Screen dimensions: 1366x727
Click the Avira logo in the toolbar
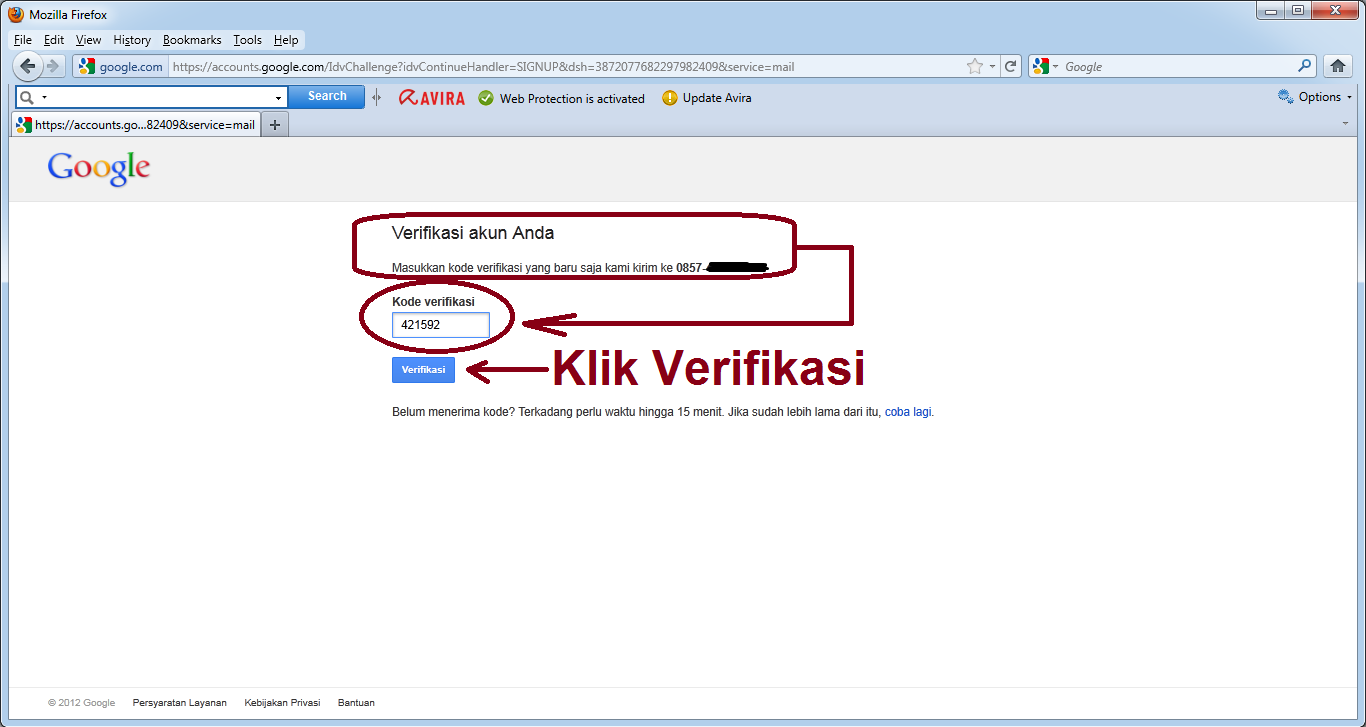pos(431,97)
